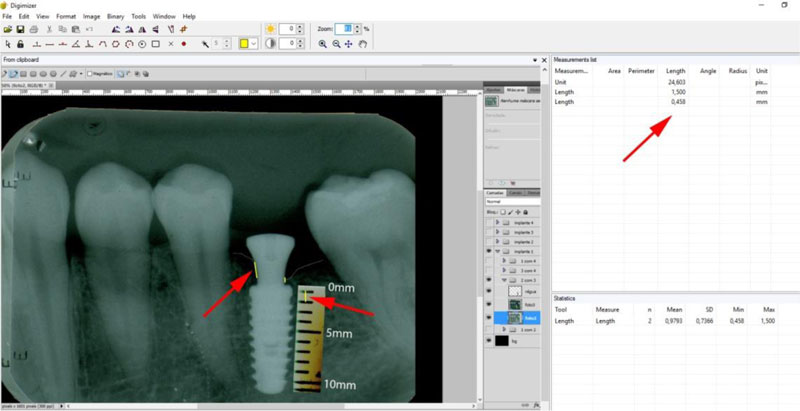Click Mean value 0,9793 in Statistics

(x=674, y=321)
